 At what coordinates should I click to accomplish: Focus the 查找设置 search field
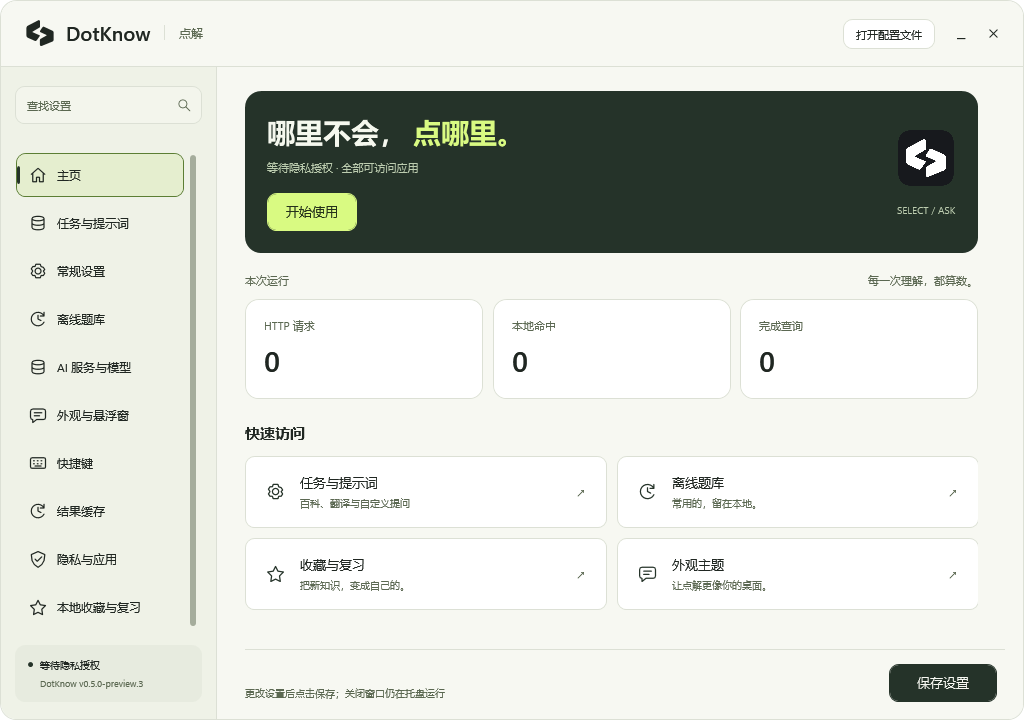108,105
